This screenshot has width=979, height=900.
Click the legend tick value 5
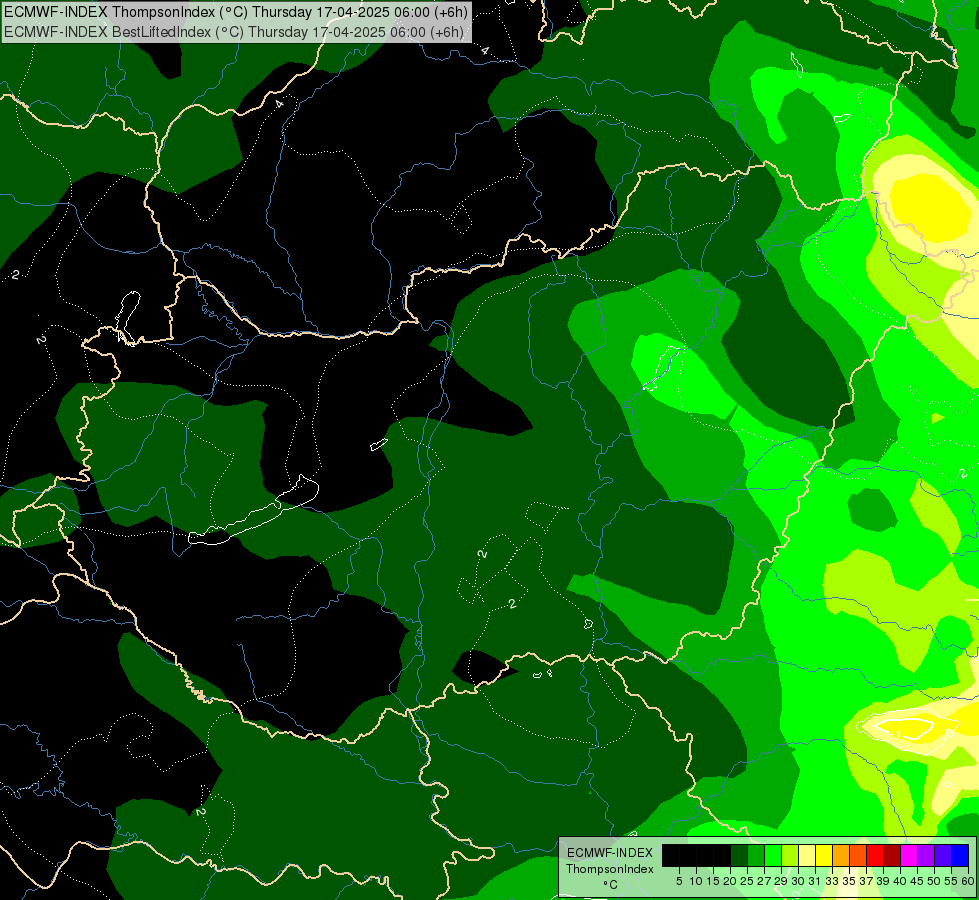(679, 881)
